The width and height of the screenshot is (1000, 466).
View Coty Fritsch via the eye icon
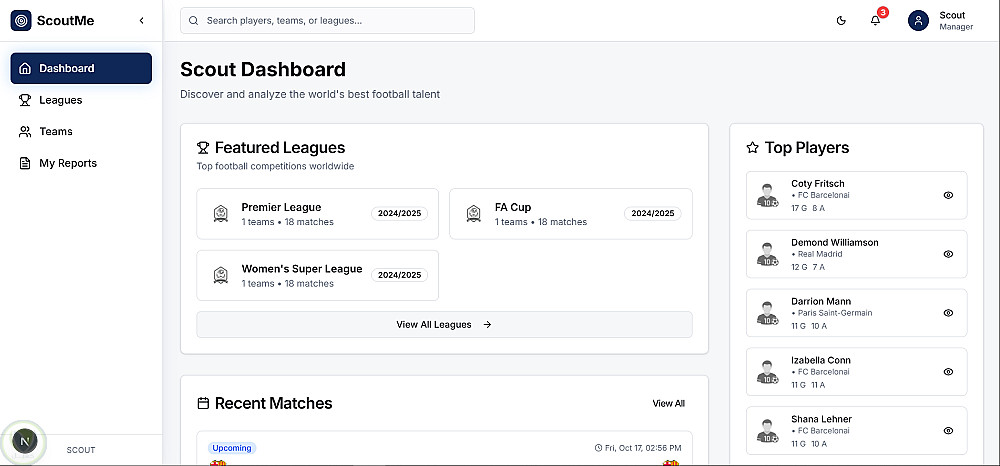coord(948,196)
